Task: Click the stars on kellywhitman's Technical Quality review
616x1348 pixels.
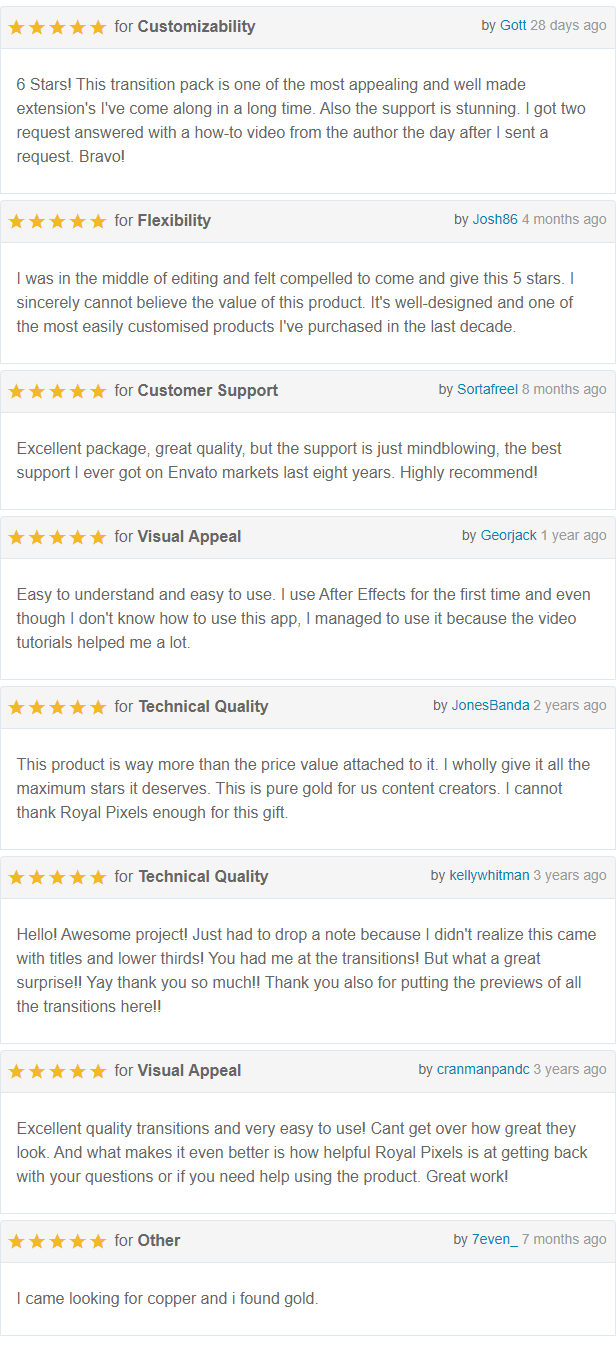Action: click(x=57, y=877)
